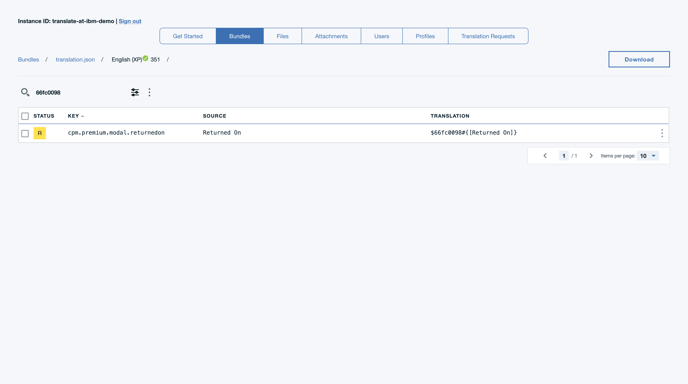Click the key cell cpm.premium.modal.returnedon
The width and height of the screenshot is (688, 384).
point(116,133)
